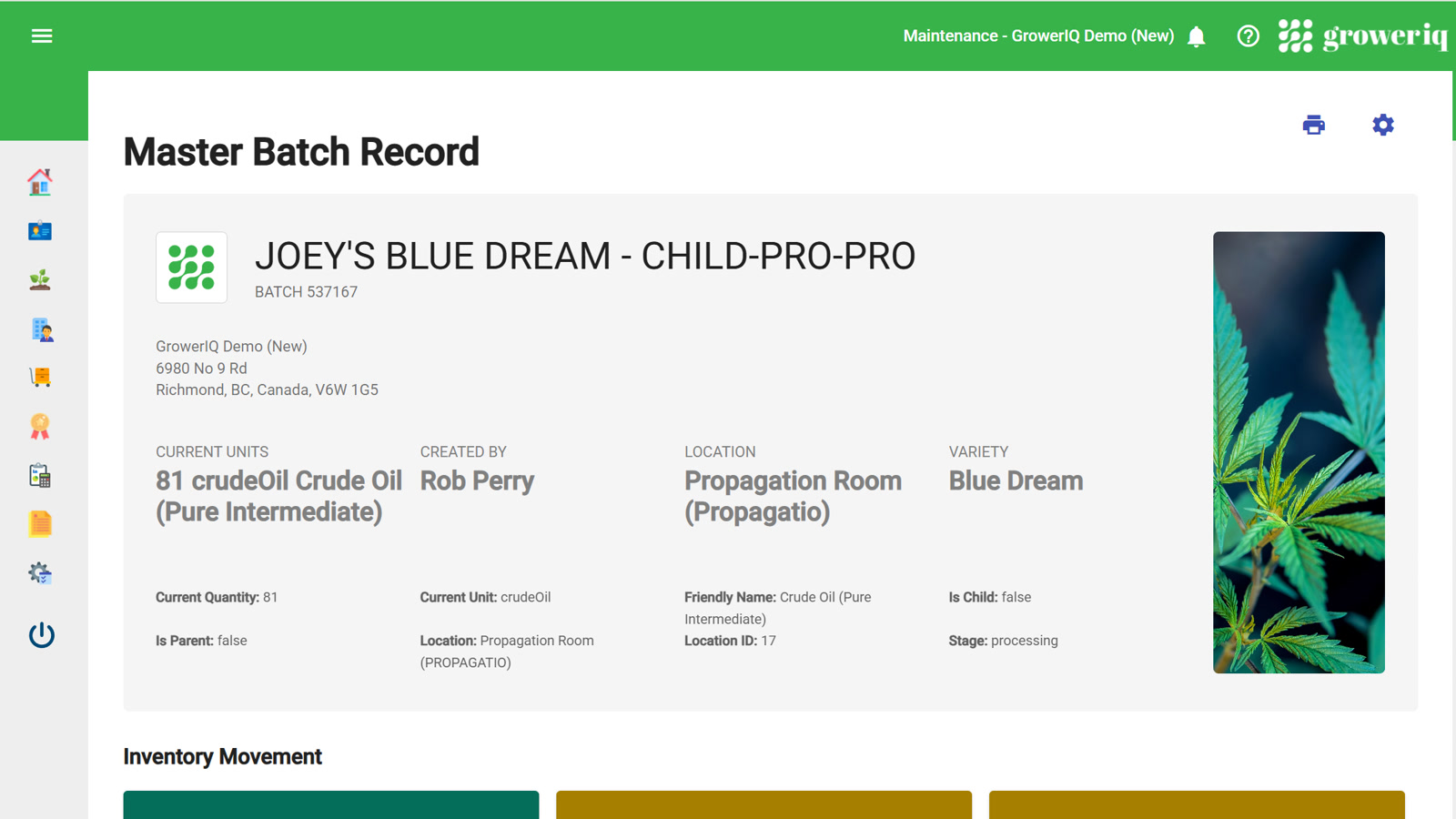Click the Location ID: 17 field
Image resolution: width=1456 pixels, height=819 pixels.
click(730, 641)
